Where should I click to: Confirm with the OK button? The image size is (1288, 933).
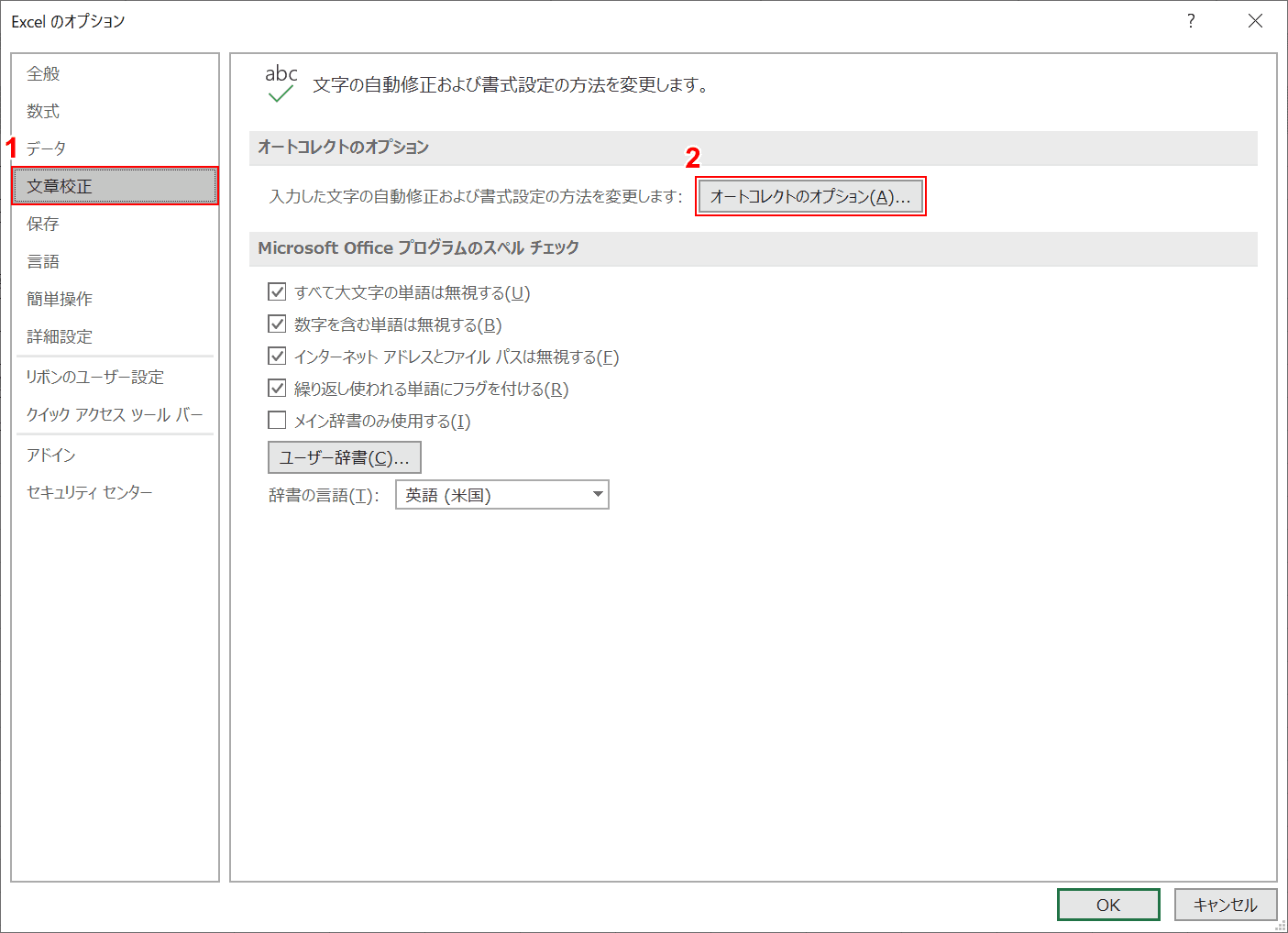pyautogui.click(x=1108, y=905)
